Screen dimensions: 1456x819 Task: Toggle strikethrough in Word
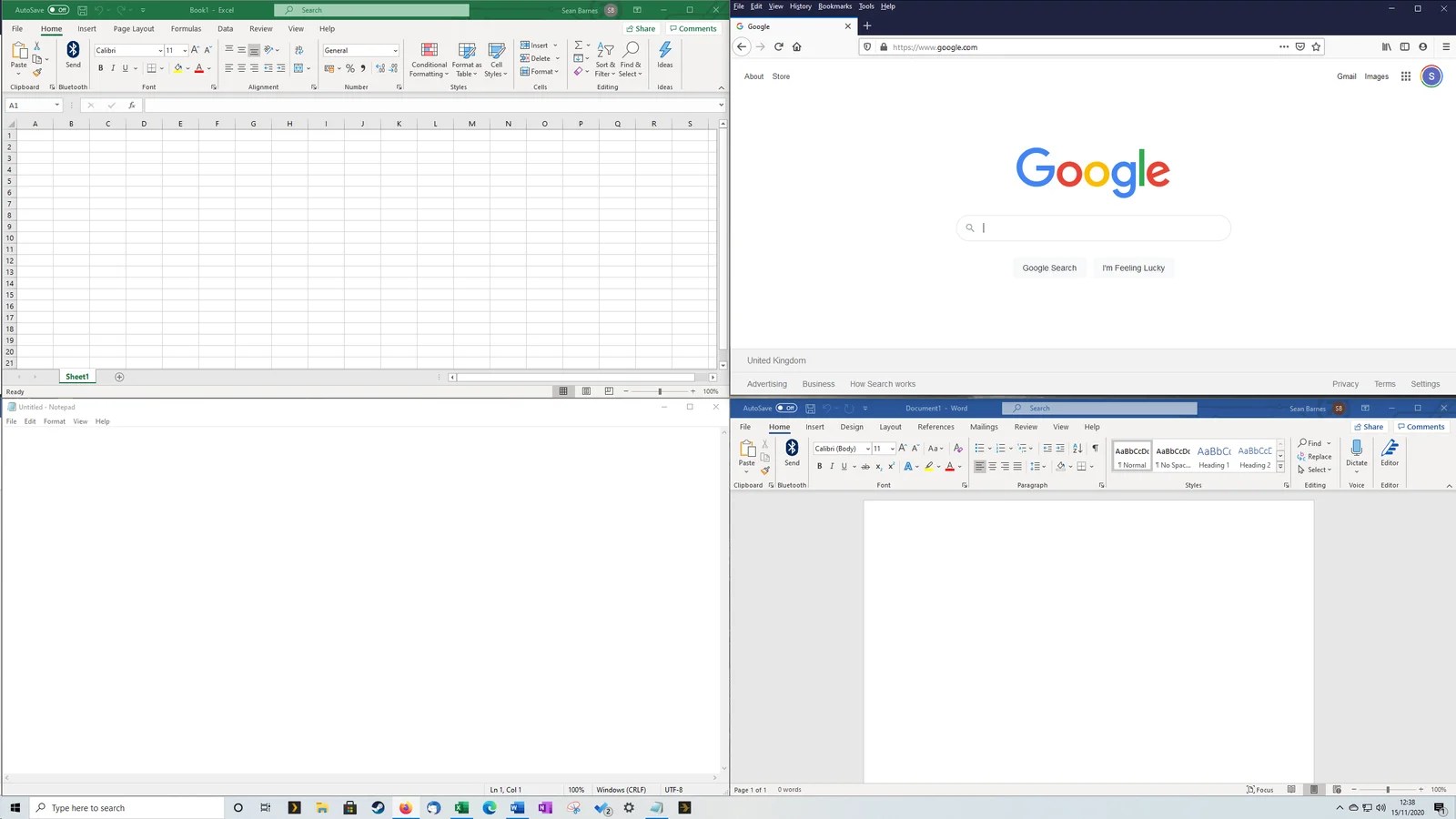click(865, 467)
